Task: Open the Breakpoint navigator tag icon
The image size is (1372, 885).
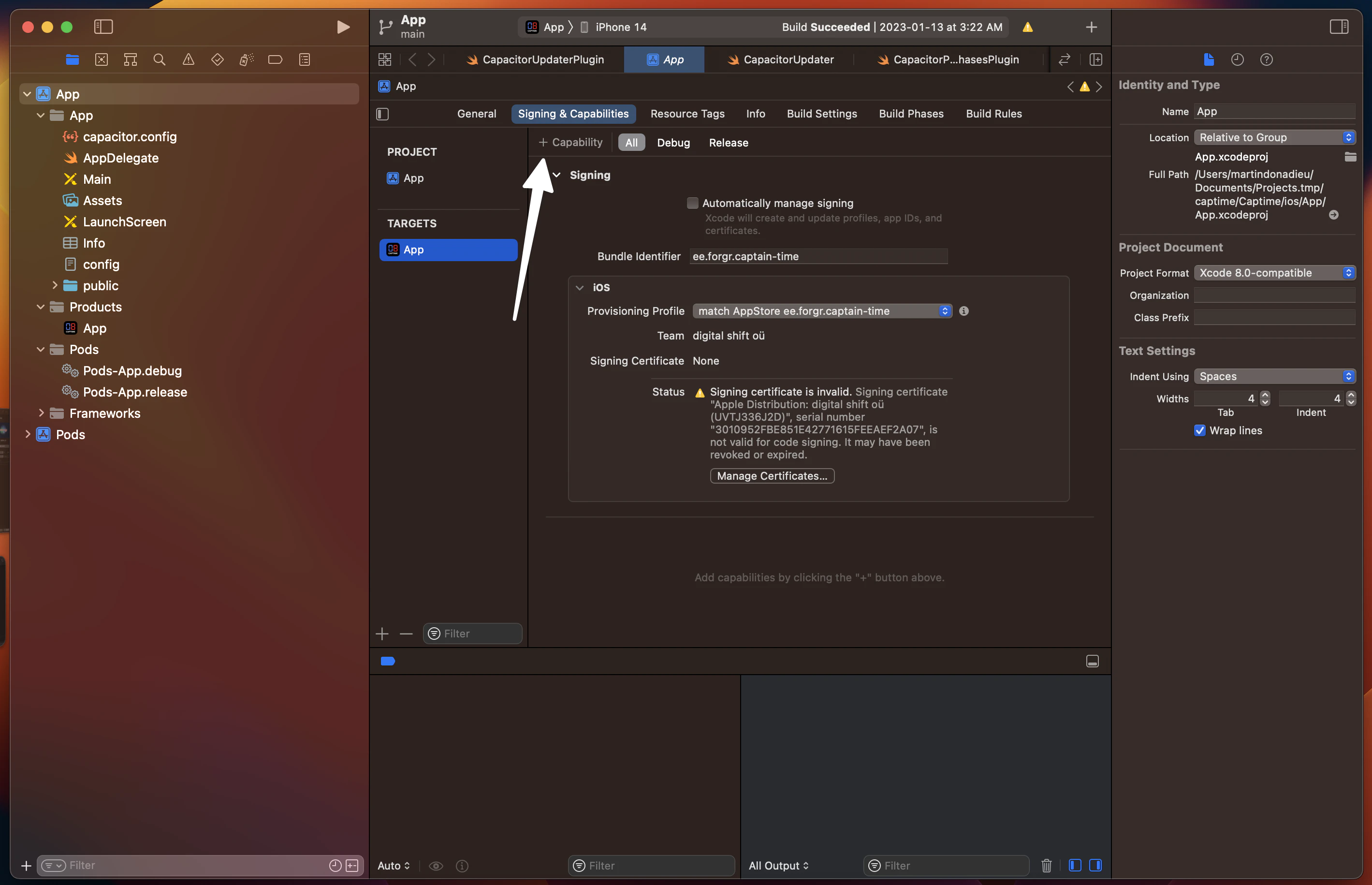Action: click(x=276, y=59)
